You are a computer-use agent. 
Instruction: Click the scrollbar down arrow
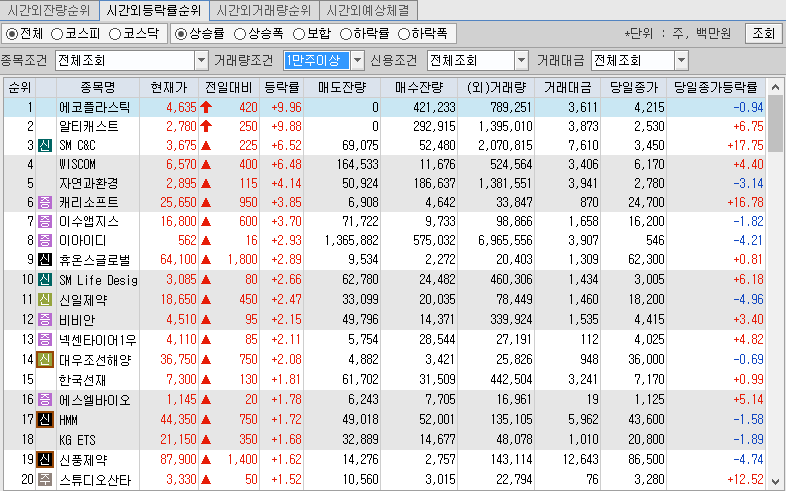[775, 481]
